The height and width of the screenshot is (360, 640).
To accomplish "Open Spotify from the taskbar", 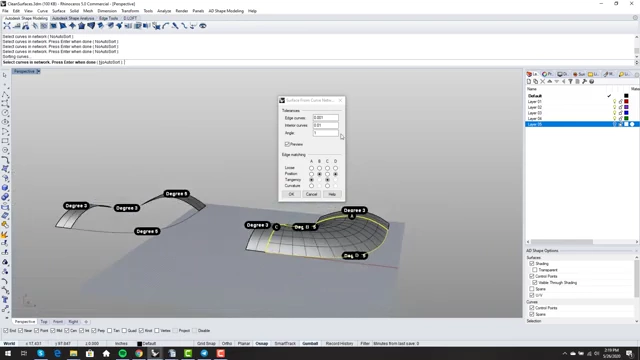I will pyautogui.click(x=122, y=353).
